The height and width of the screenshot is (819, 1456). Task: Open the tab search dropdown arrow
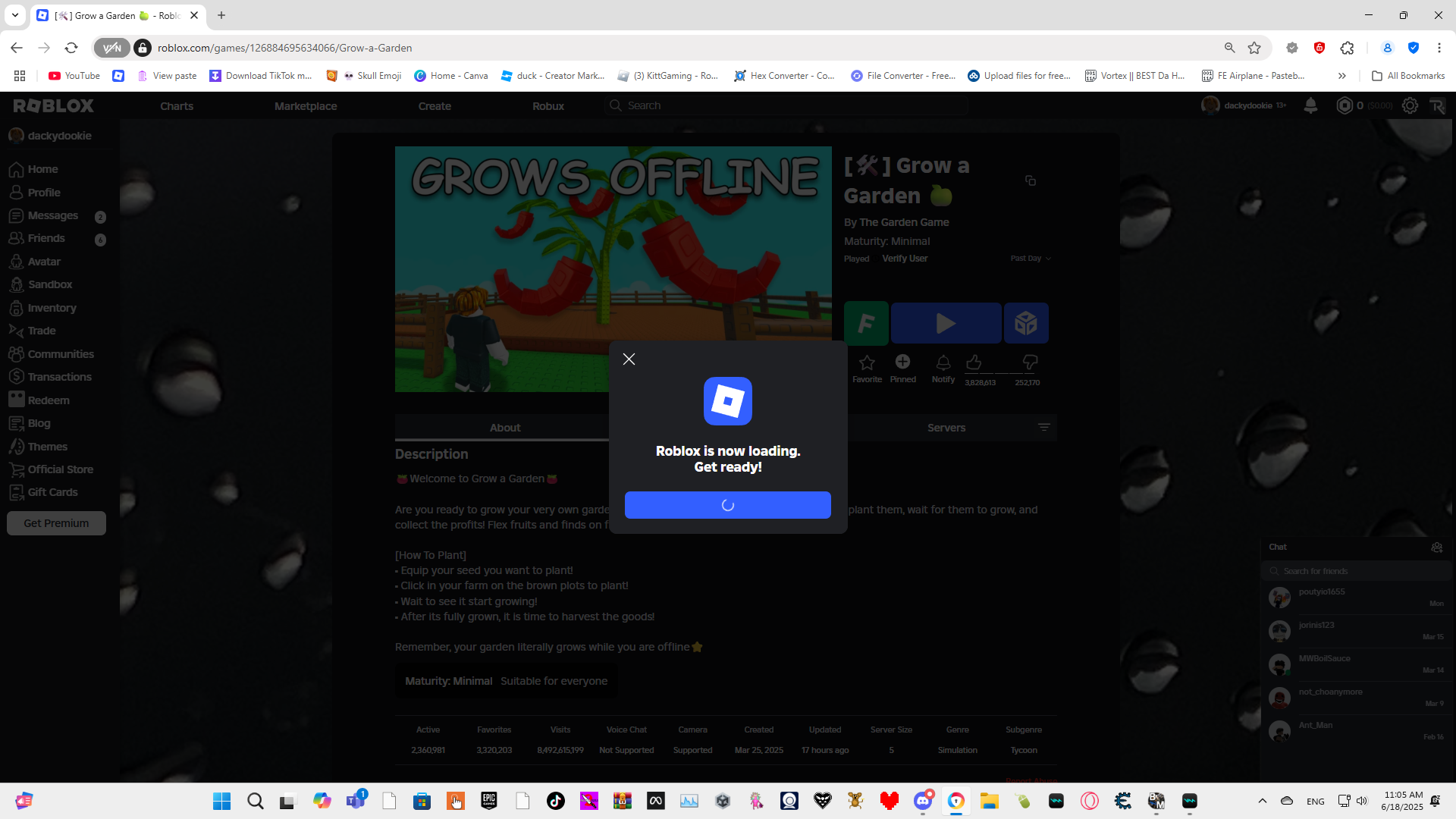[14, 15]
